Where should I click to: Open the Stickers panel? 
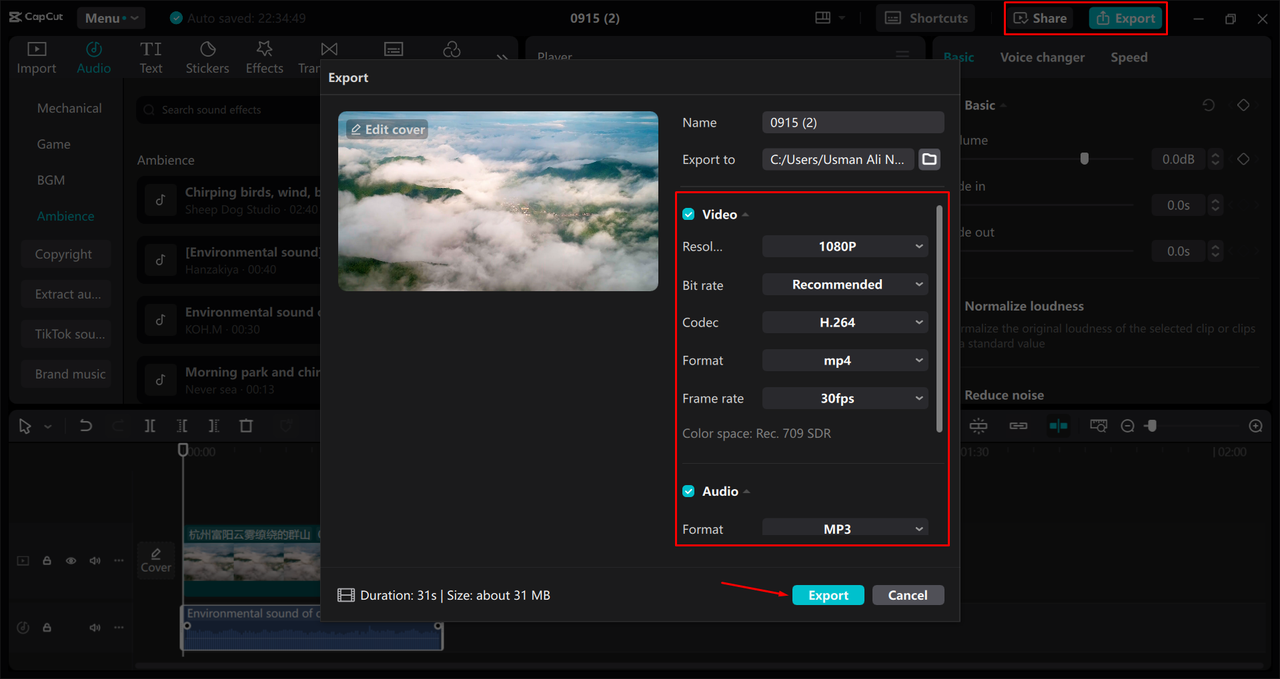pos(208,58)
